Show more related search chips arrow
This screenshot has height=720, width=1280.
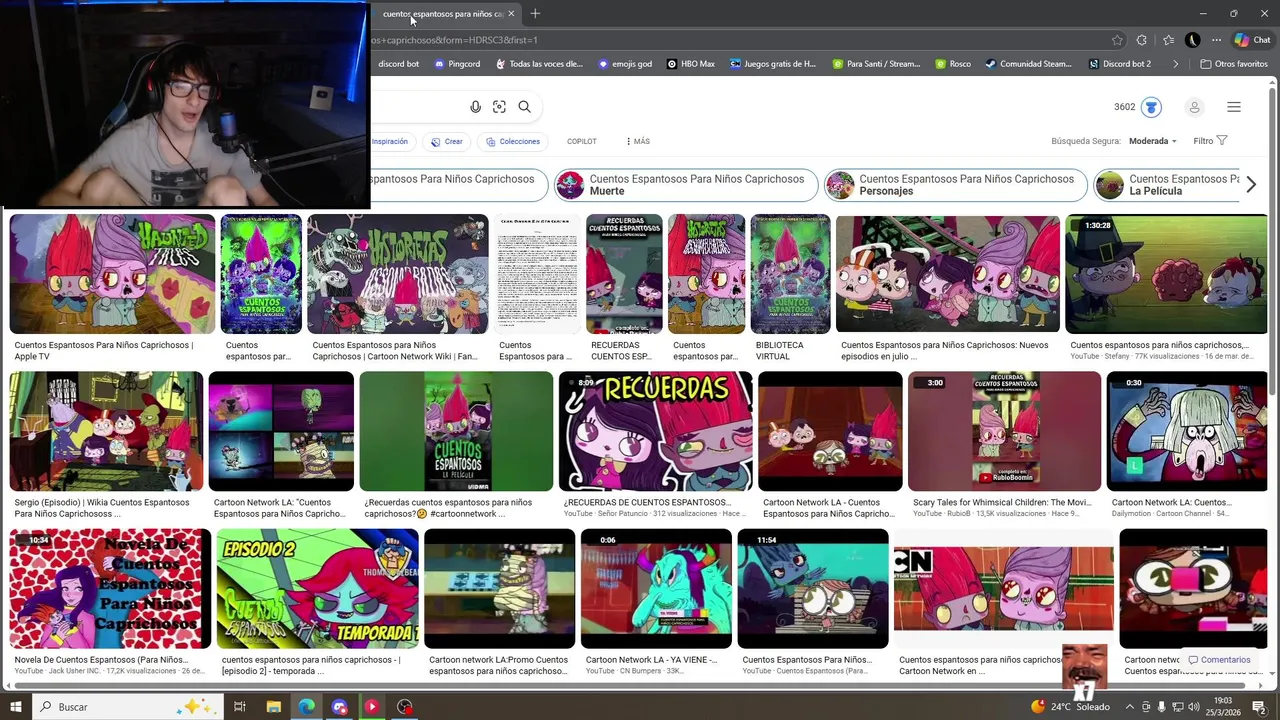1251,185
